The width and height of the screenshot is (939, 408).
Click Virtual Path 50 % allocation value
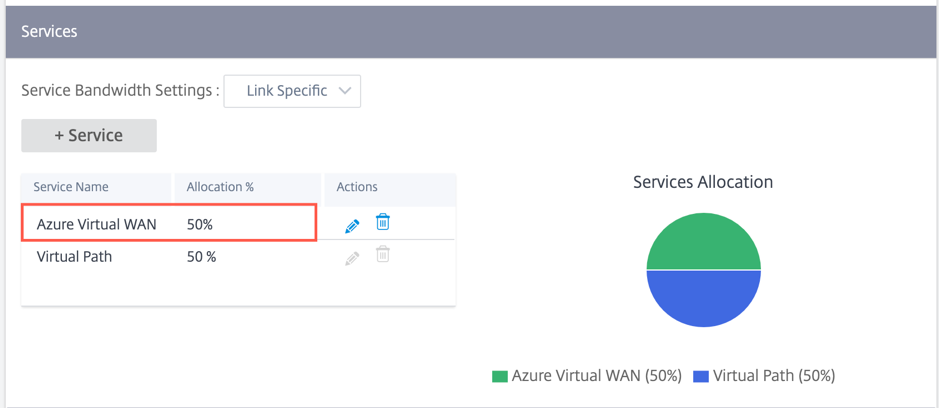(x=201, y=257)
